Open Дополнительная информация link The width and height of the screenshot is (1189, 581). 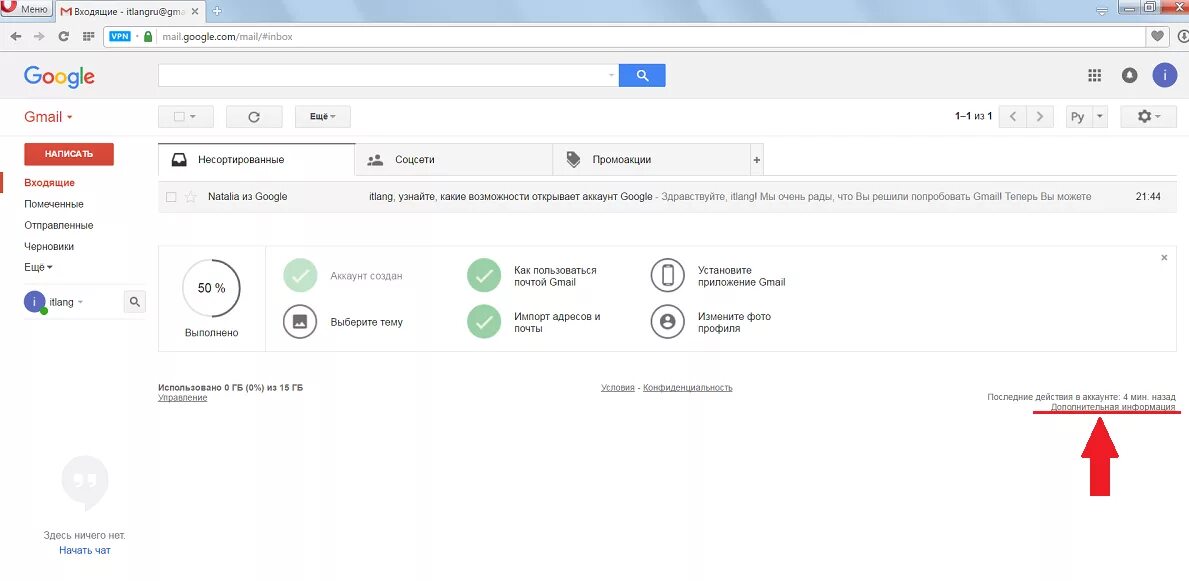click(x=1113, y=407)
